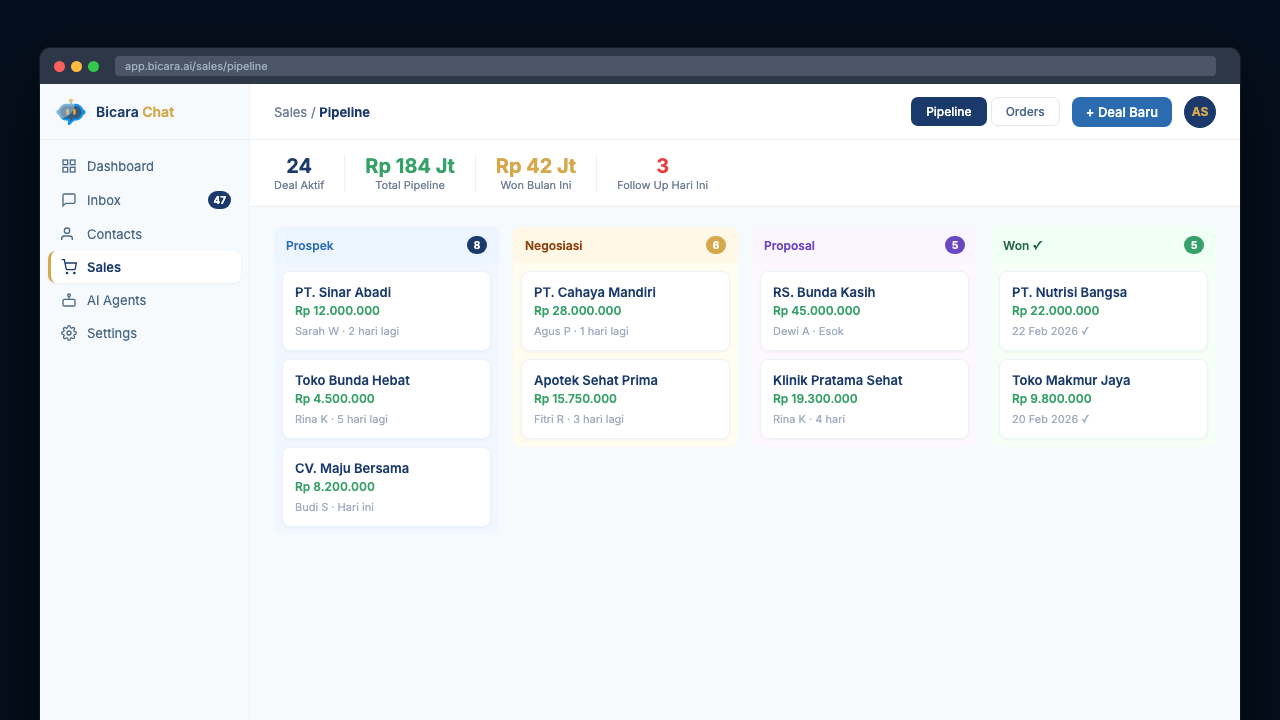Switch to the Orders view

click(1025, 112)
